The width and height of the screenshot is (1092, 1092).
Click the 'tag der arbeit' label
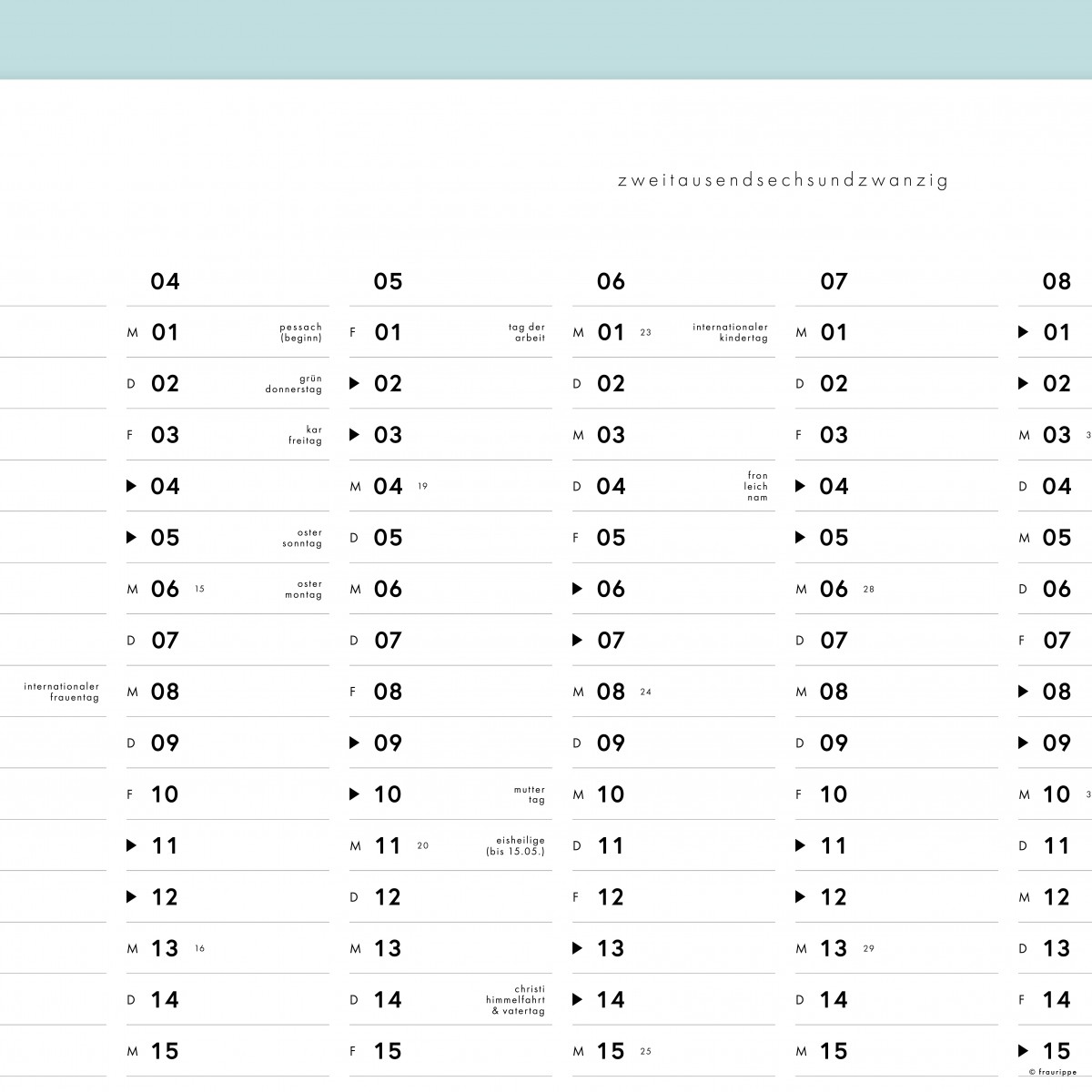[527, 332]
